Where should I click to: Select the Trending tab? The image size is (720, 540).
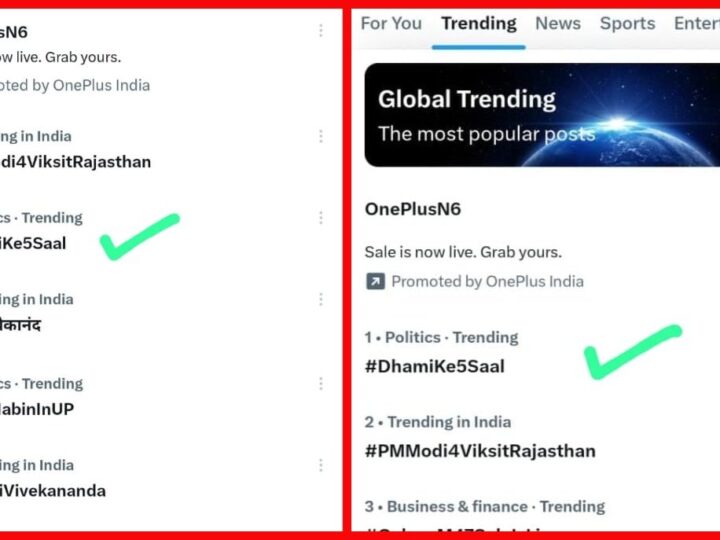click(x=479, y=23)
